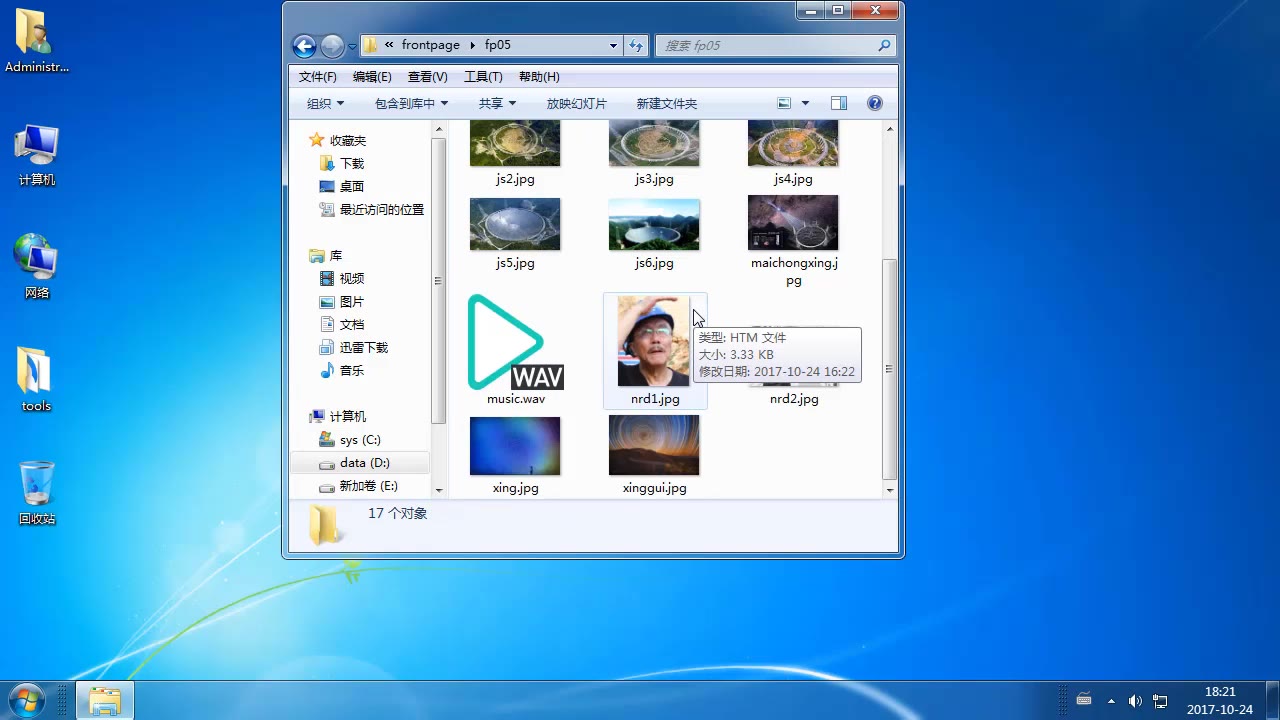Open Help via the question mark icon
1280x720 pixels.
click(874, 102)
